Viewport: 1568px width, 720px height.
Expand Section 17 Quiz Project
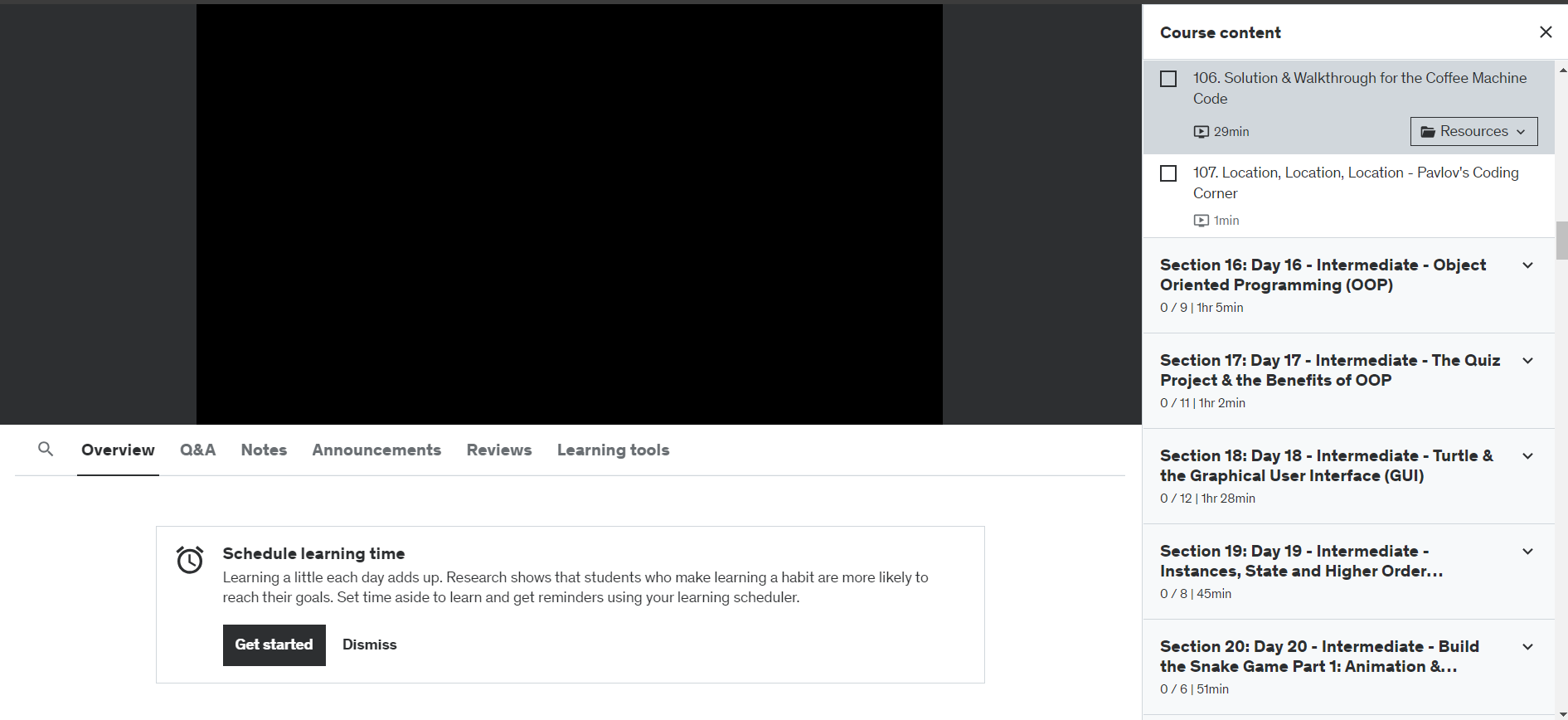click(x=1527, y=361)
